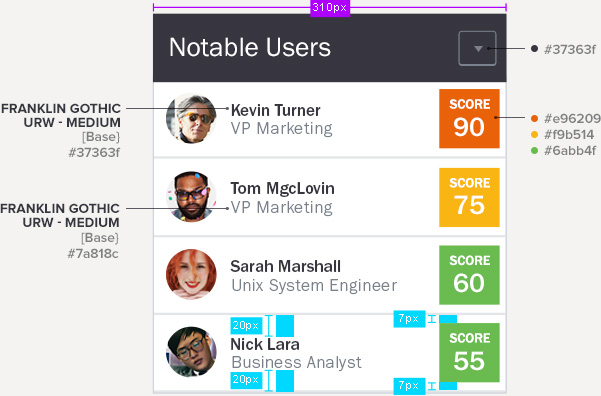Open Nick Lara's name link
601x396 pixels.
(x=265, y=344)
